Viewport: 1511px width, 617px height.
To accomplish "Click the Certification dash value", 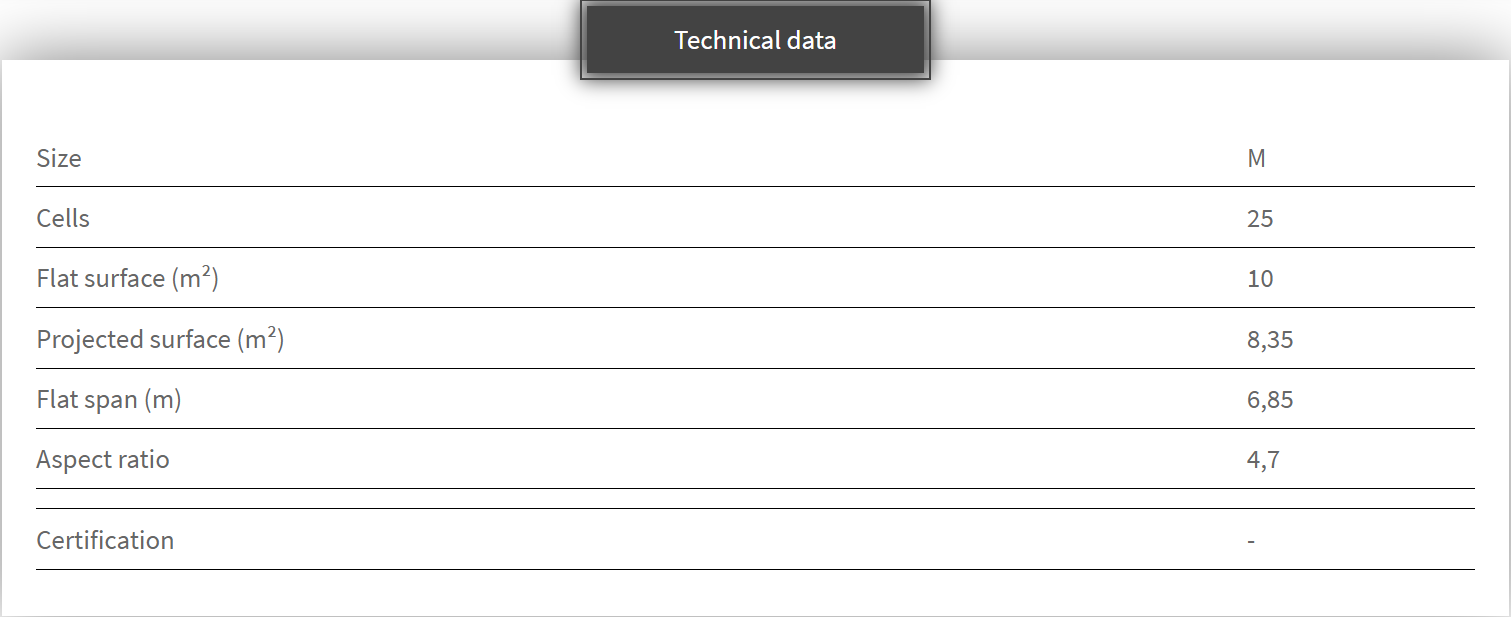I will coord(1251,541).
